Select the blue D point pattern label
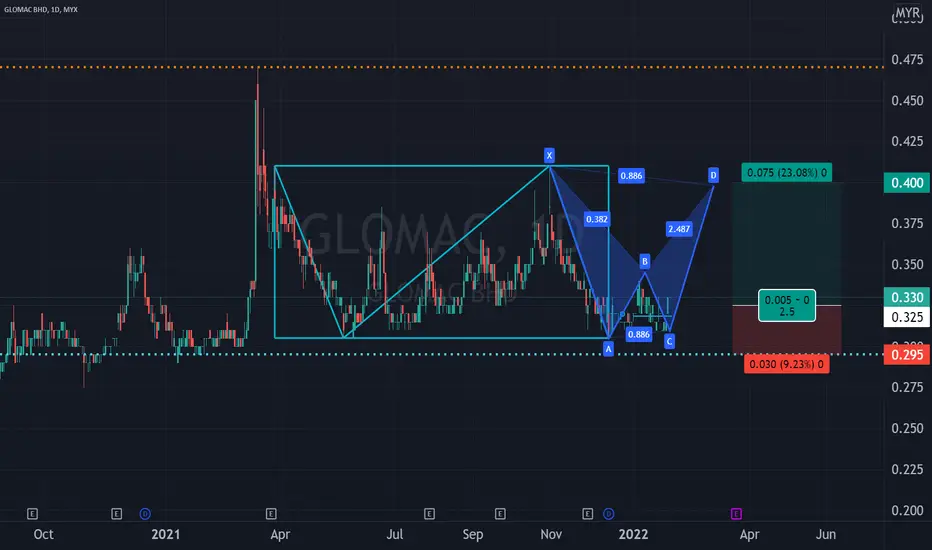Viewport: 932px width, 550px height. pos(713,175)
